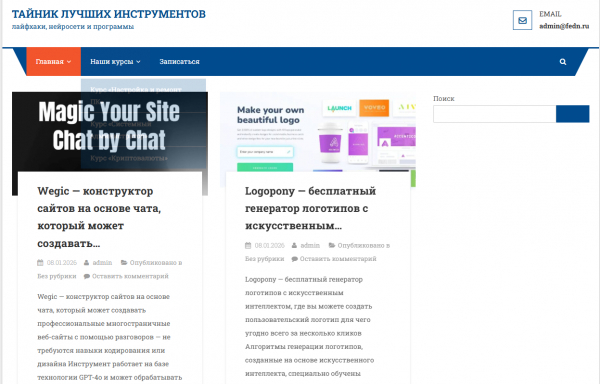Open the search magnifier icon in navigation bar
Screen dimensions: 600x384
(562, 62)
